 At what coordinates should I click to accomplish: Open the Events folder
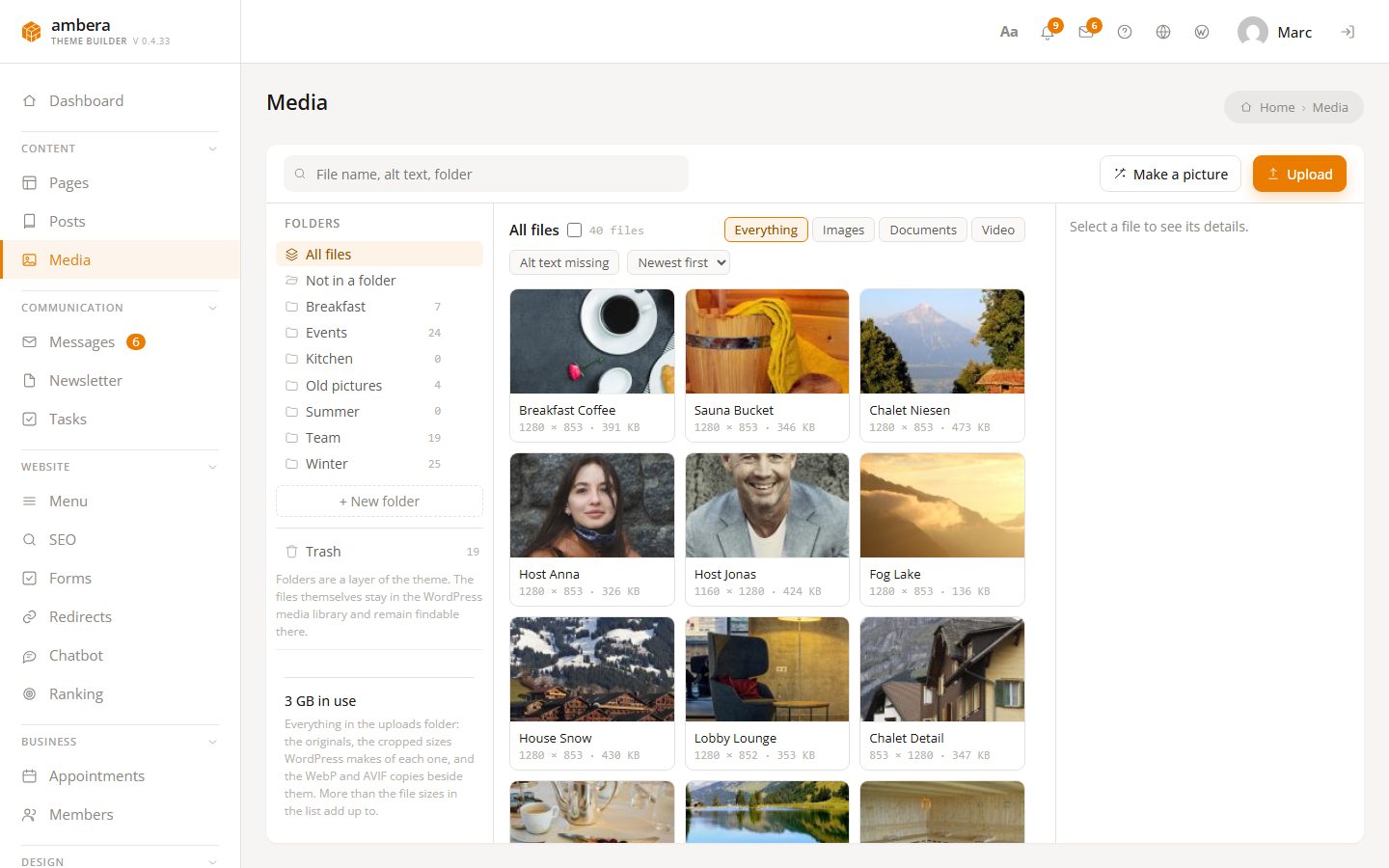(379, 333)
